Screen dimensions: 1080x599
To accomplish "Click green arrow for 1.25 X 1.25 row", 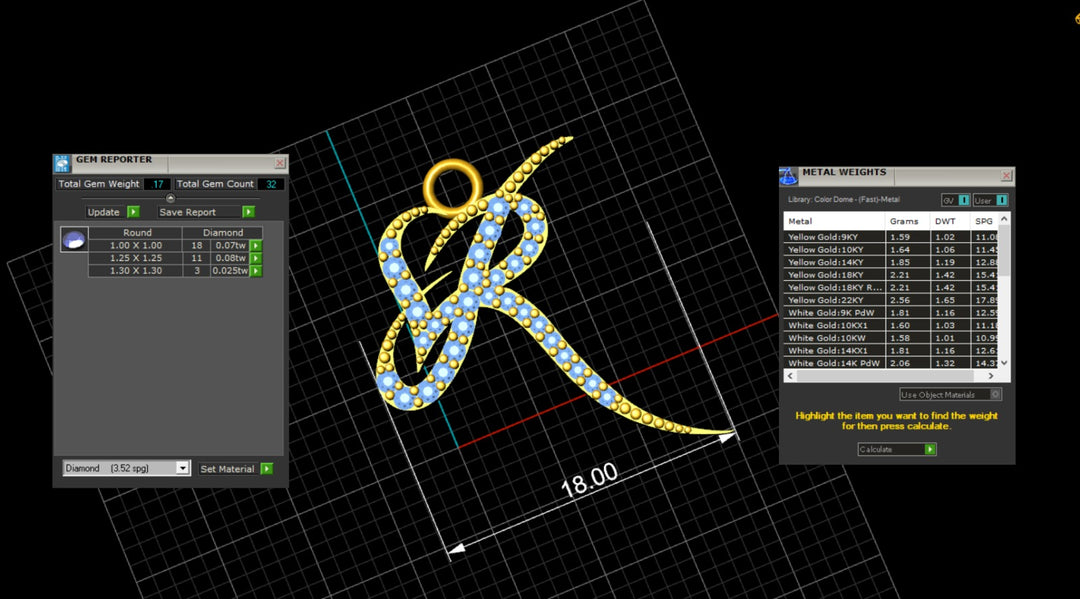I will [255, 258].
